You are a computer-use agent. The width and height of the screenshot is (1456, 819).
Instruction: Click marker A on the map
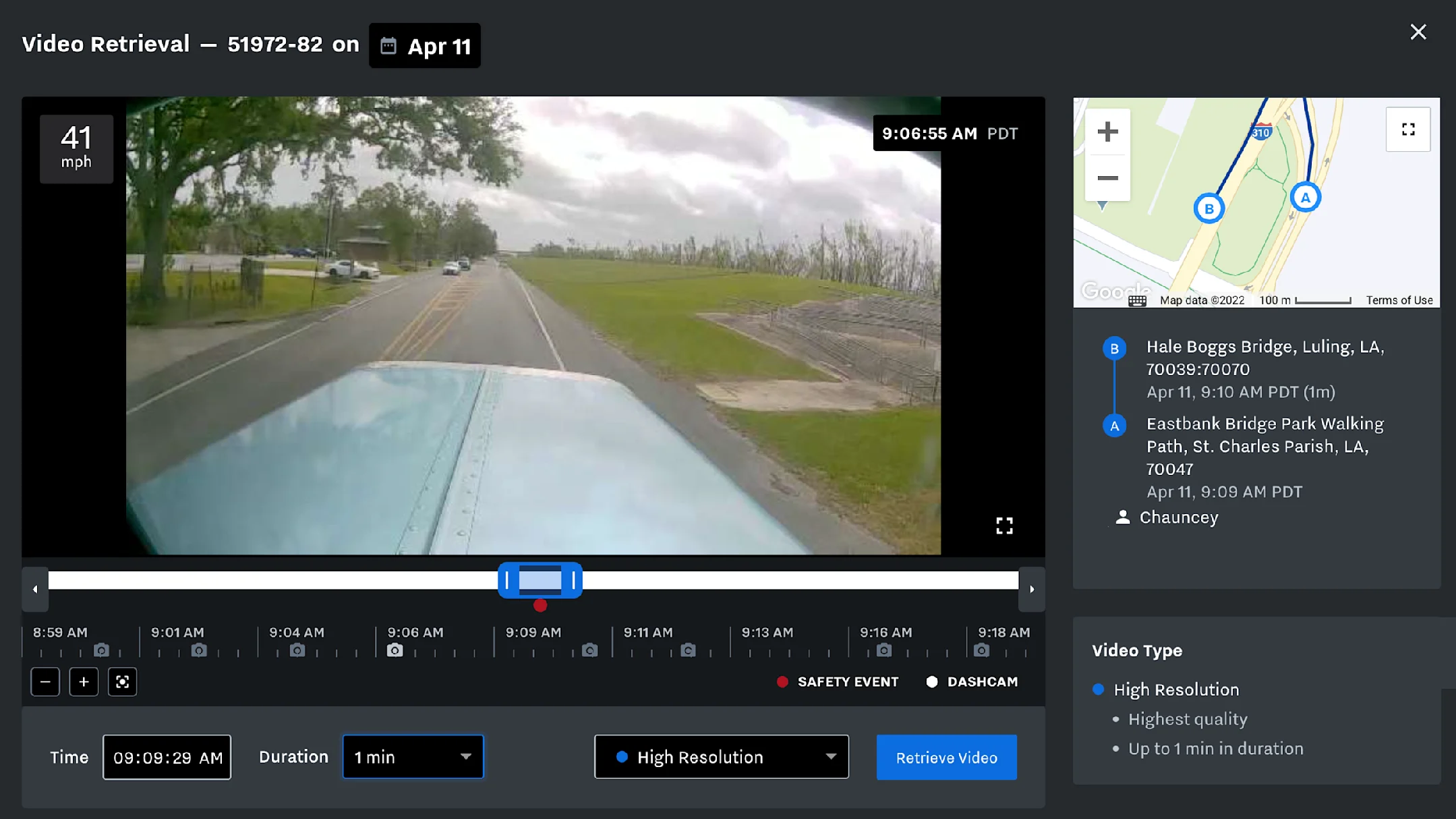tap(1305, 198)
